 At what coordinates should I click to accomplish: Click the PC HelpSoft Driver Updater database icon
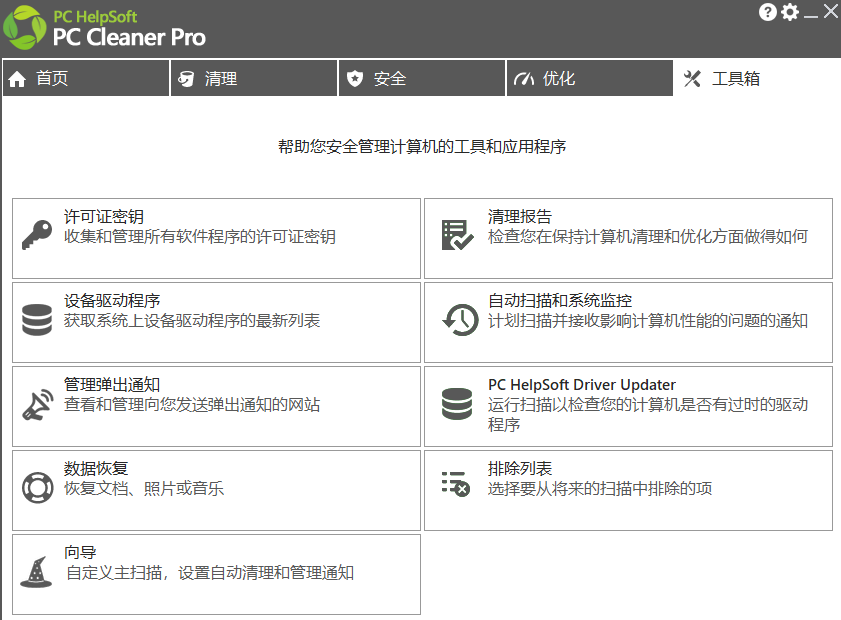[x=457, y=403]
